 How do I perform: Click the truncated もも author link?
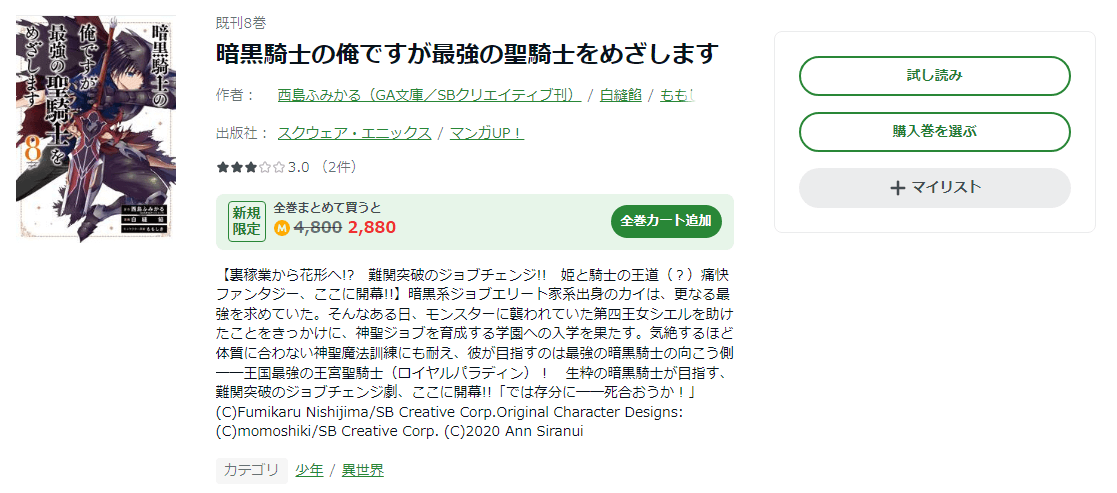coord(677,95)
